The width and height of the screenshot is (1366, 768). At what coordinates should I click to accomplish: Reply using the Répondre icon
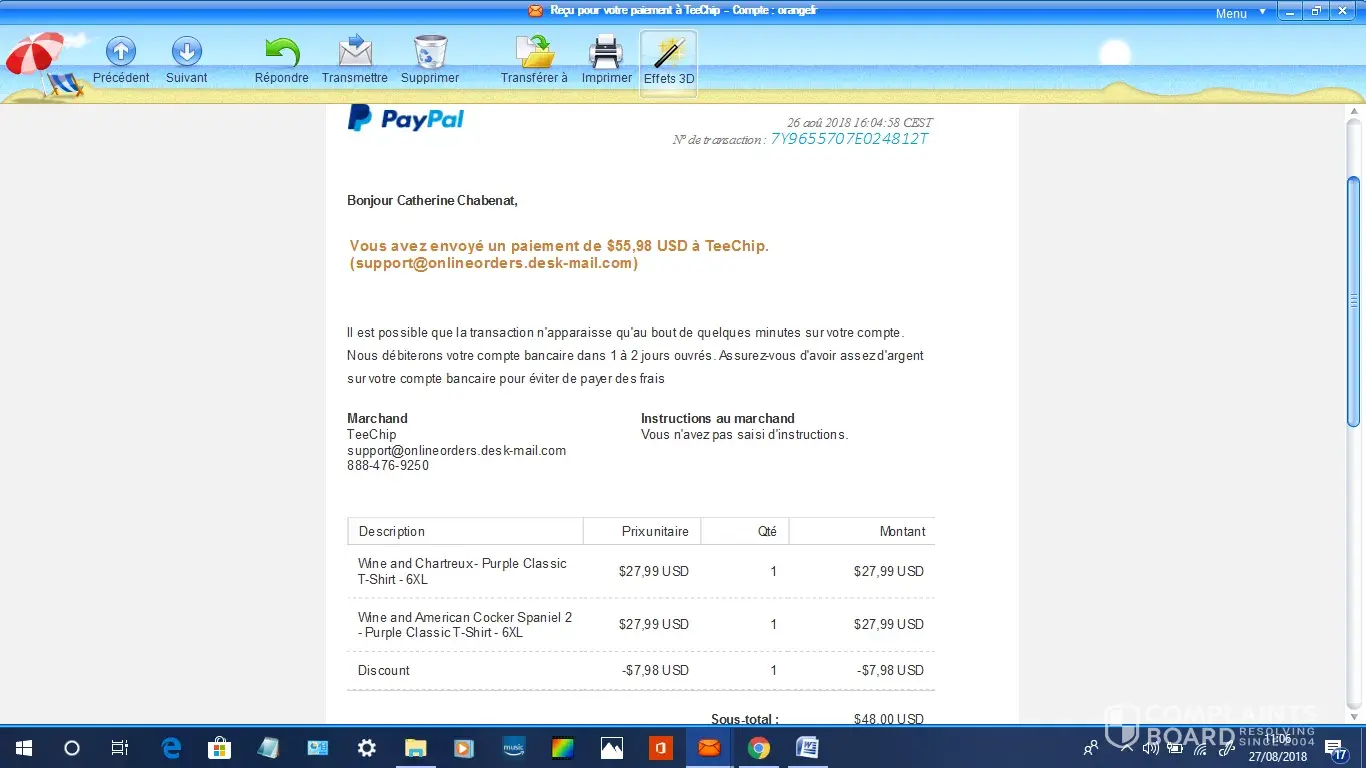tap(282, 52)
